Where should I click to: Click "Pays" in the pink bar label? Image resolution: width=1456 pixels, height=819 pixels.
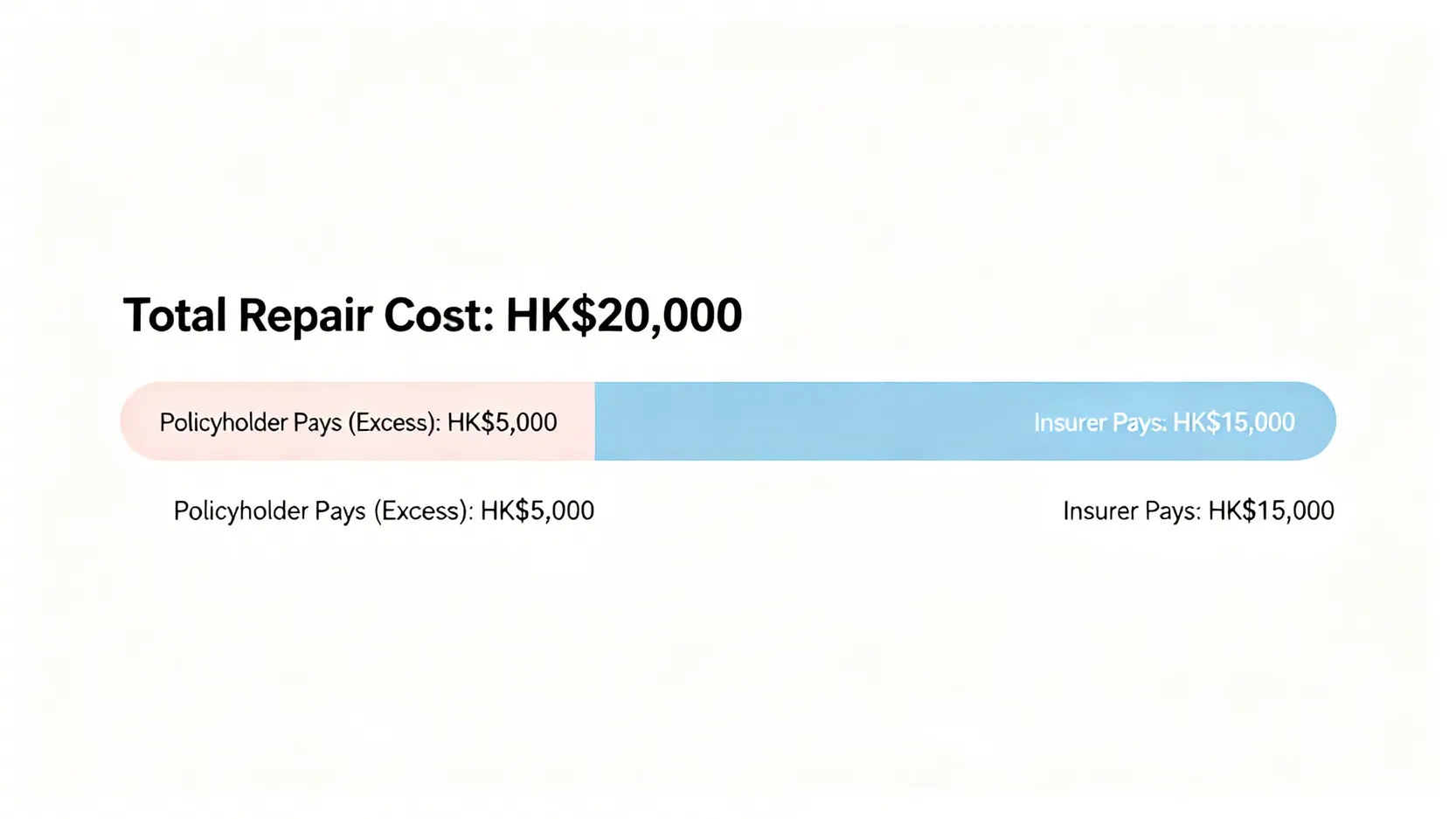click(x=317, y=423)
